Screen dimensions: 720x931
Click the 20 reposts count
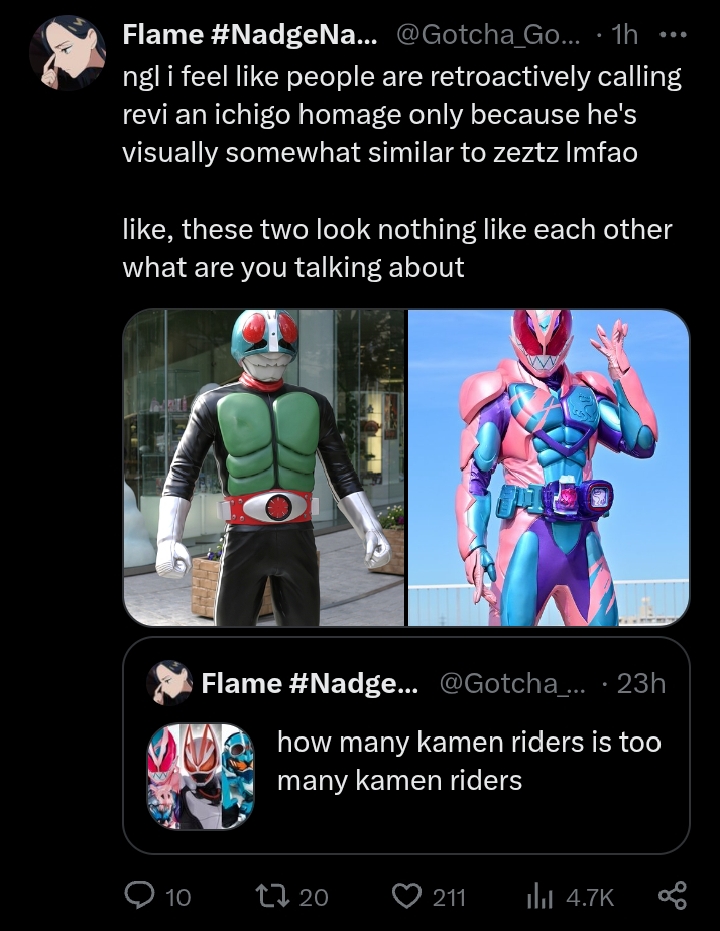click(313, 897)
